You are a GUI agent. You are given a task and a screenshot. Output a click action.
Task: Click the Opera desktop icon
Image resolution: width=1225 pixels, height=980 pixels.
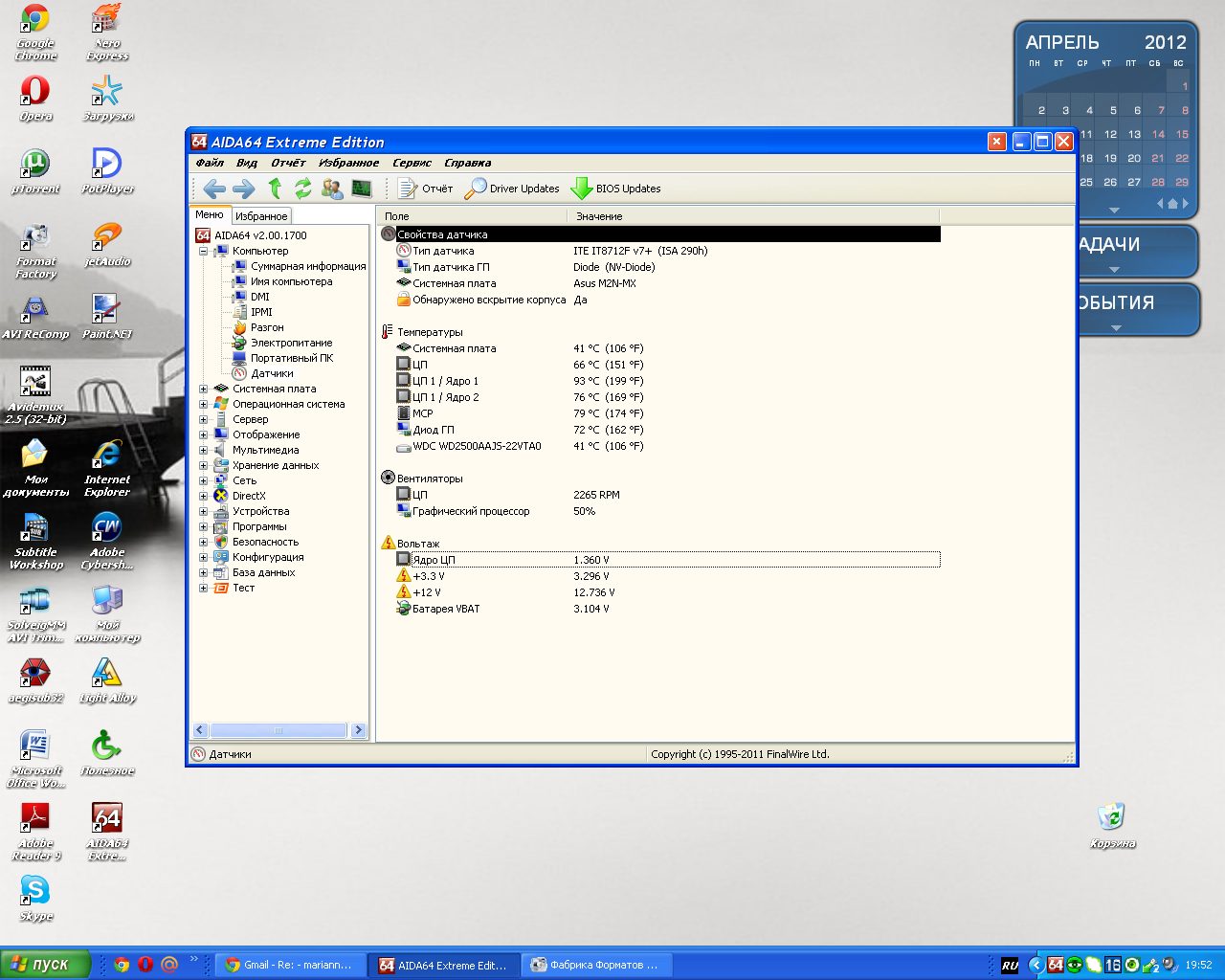pyautogui.click(x=35, y=99)
